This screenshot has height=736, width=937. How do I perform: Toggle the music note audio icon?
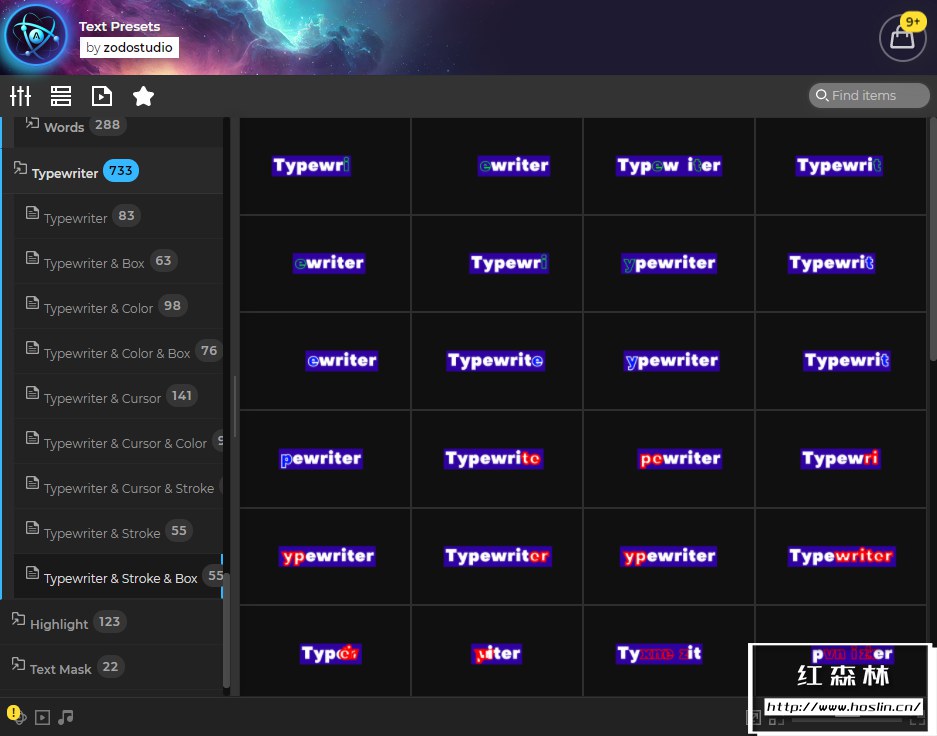pyautogui.click(x=66, y=716)
